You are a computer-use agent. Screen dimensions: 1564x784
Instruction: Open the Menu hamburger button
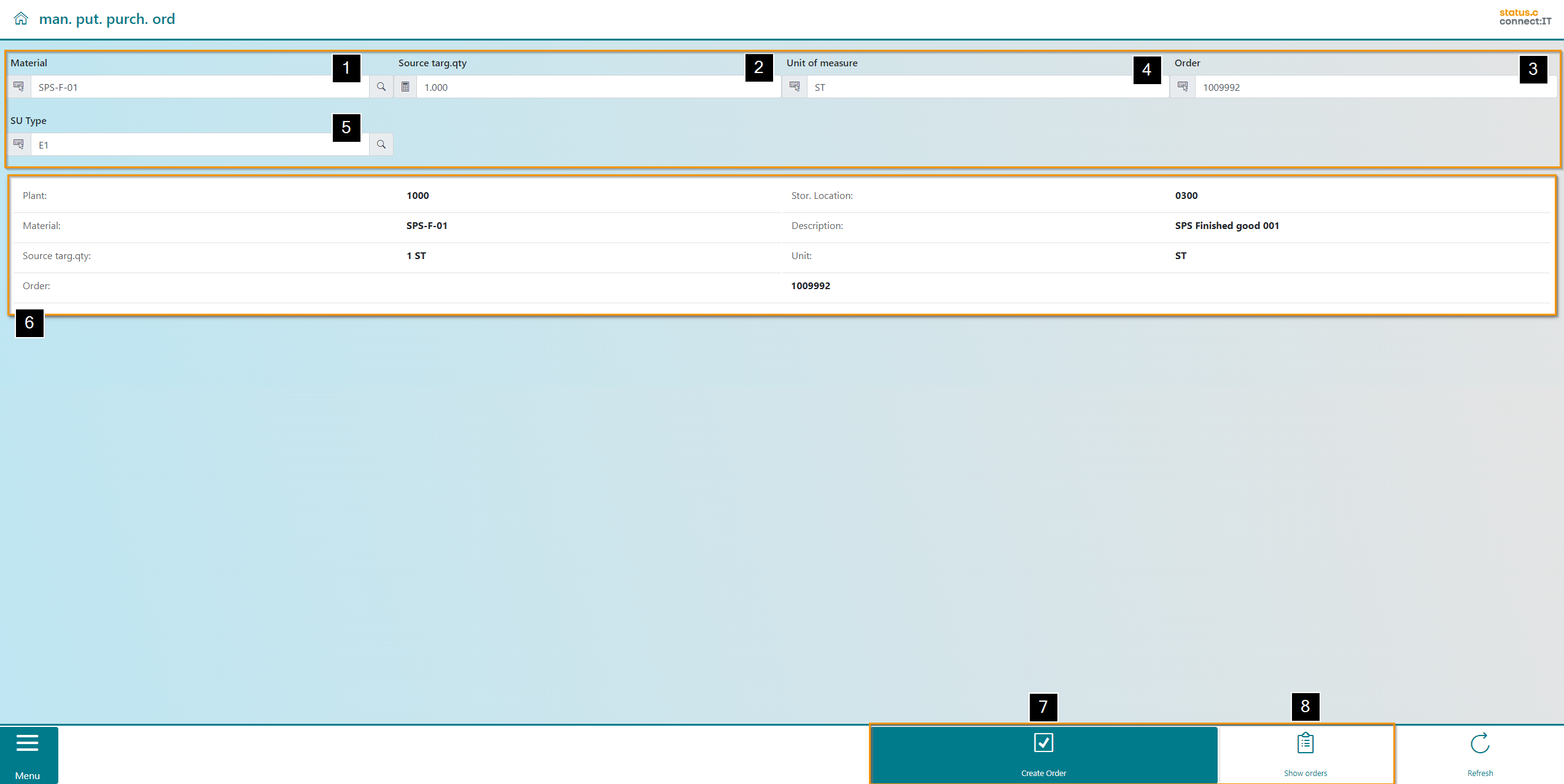pyautogui.click(x=28, y=755)
